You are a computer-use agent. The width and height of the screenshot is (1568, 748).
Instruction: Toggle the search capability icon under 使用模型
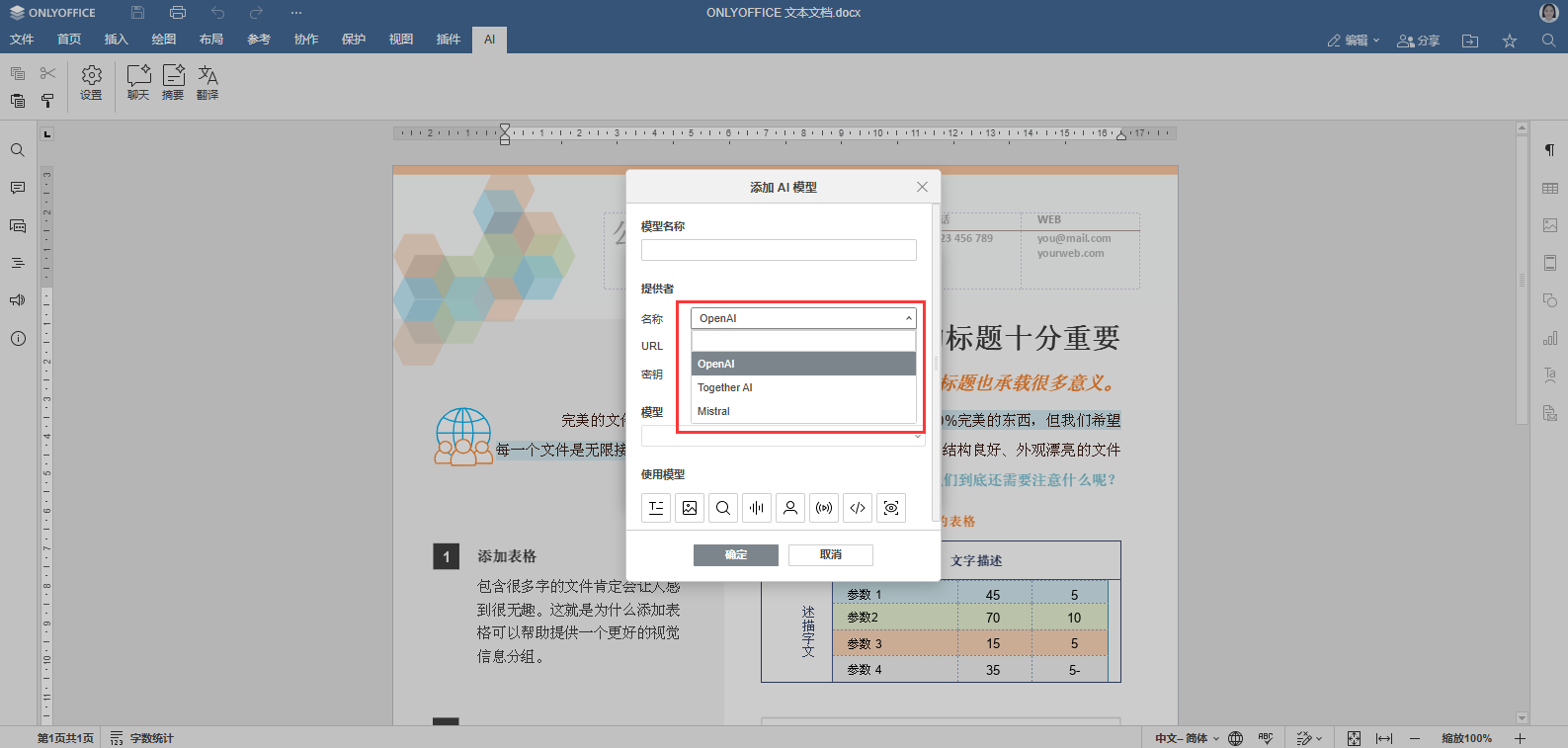tap(723, 508)
